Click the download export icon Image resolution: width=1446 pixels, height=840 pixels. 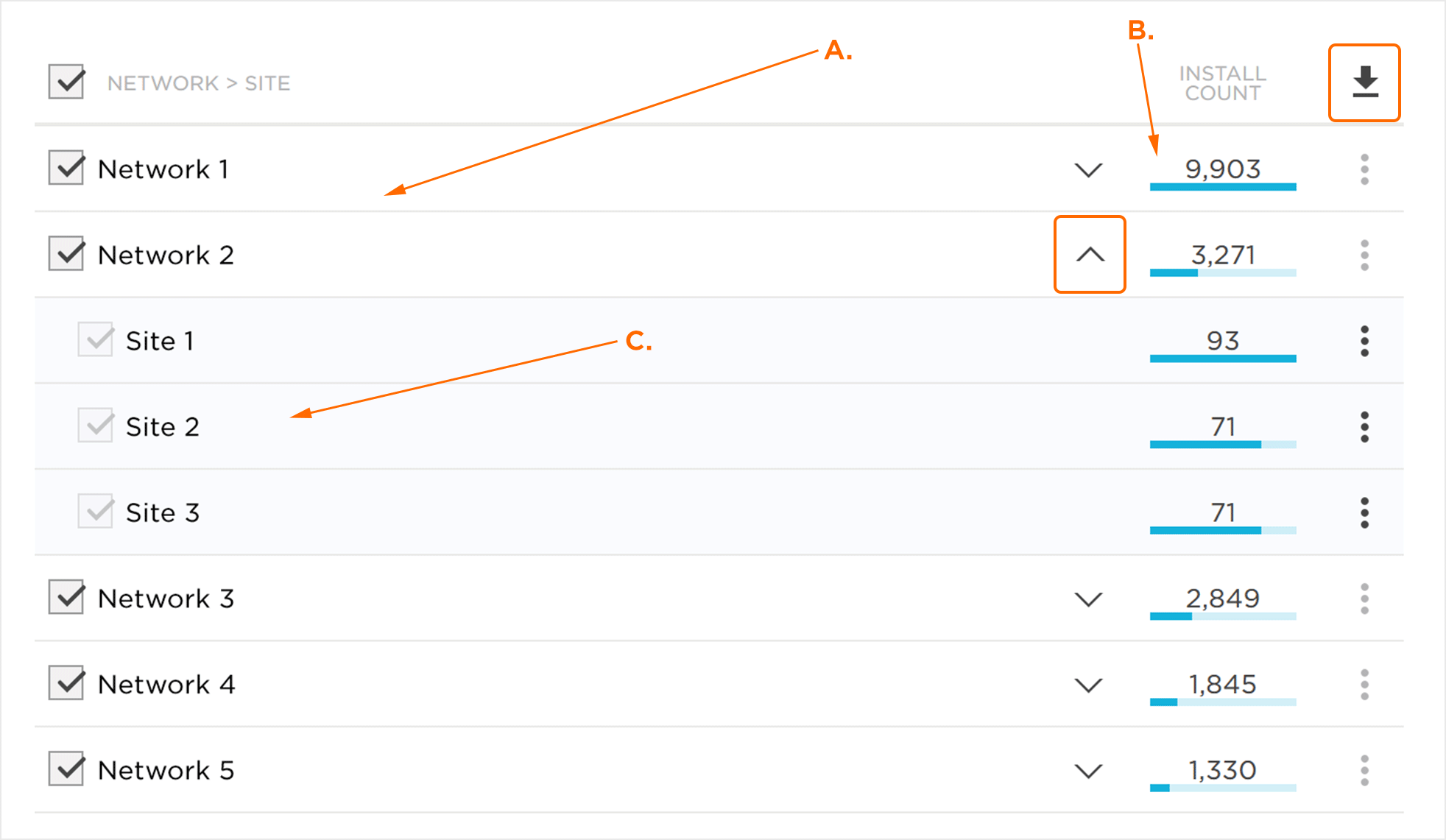click(1364, 82)
